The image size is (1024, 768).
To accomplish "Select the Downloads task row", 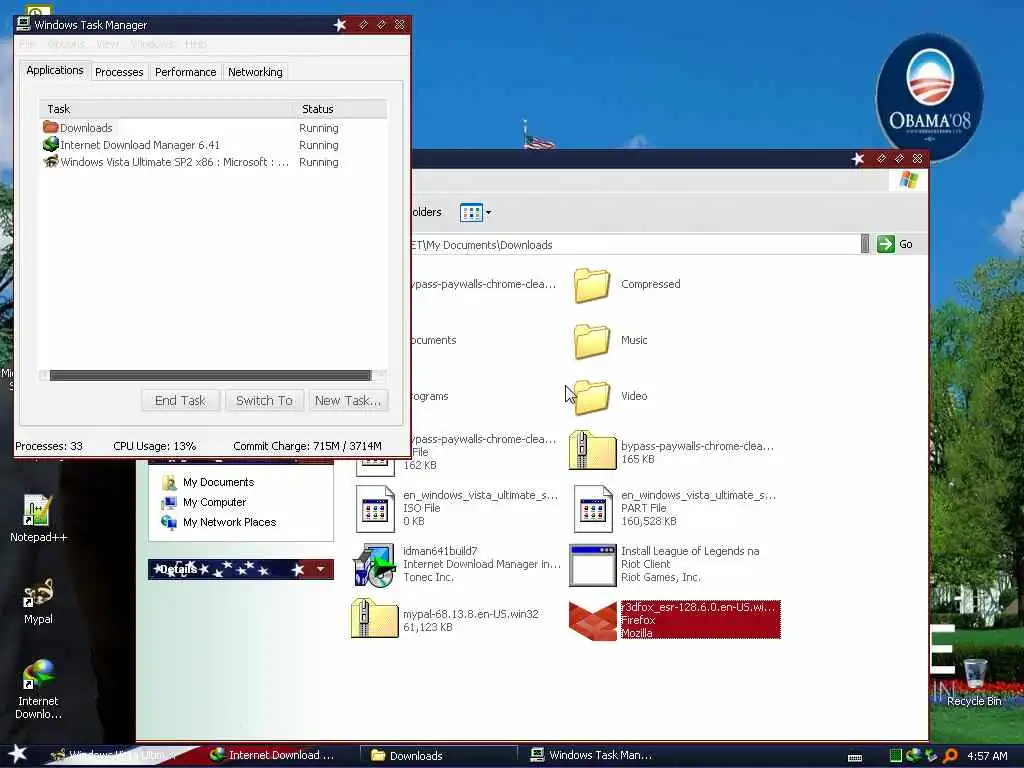I will click(x=214, y=128).
